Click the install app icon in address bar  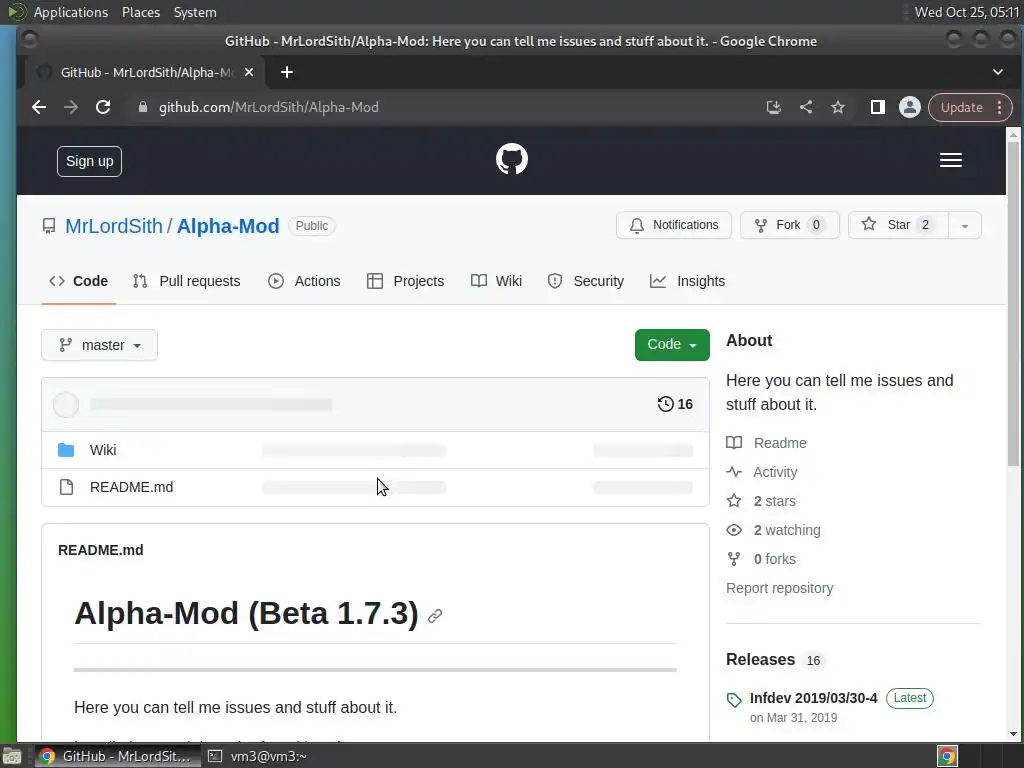pos(773,107)
